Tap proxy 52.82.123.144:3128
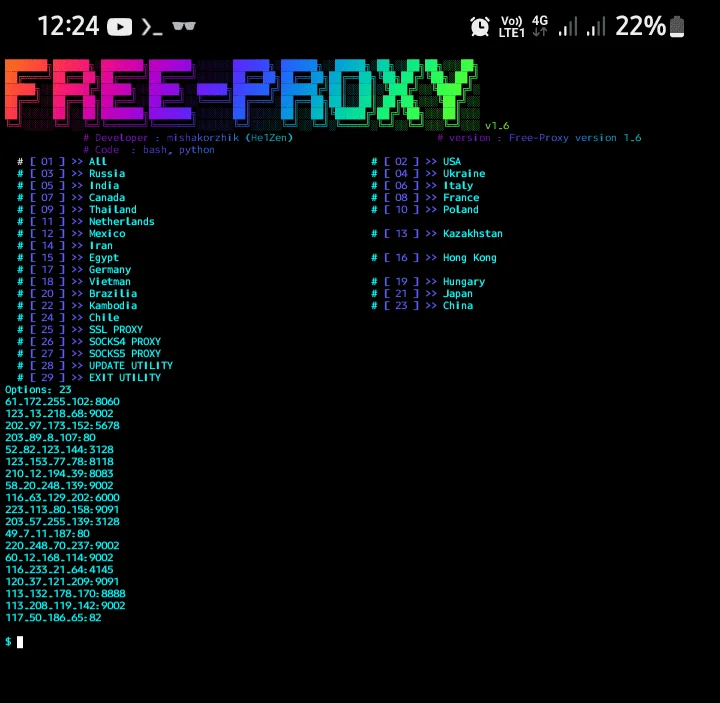 tap(59, 450)
